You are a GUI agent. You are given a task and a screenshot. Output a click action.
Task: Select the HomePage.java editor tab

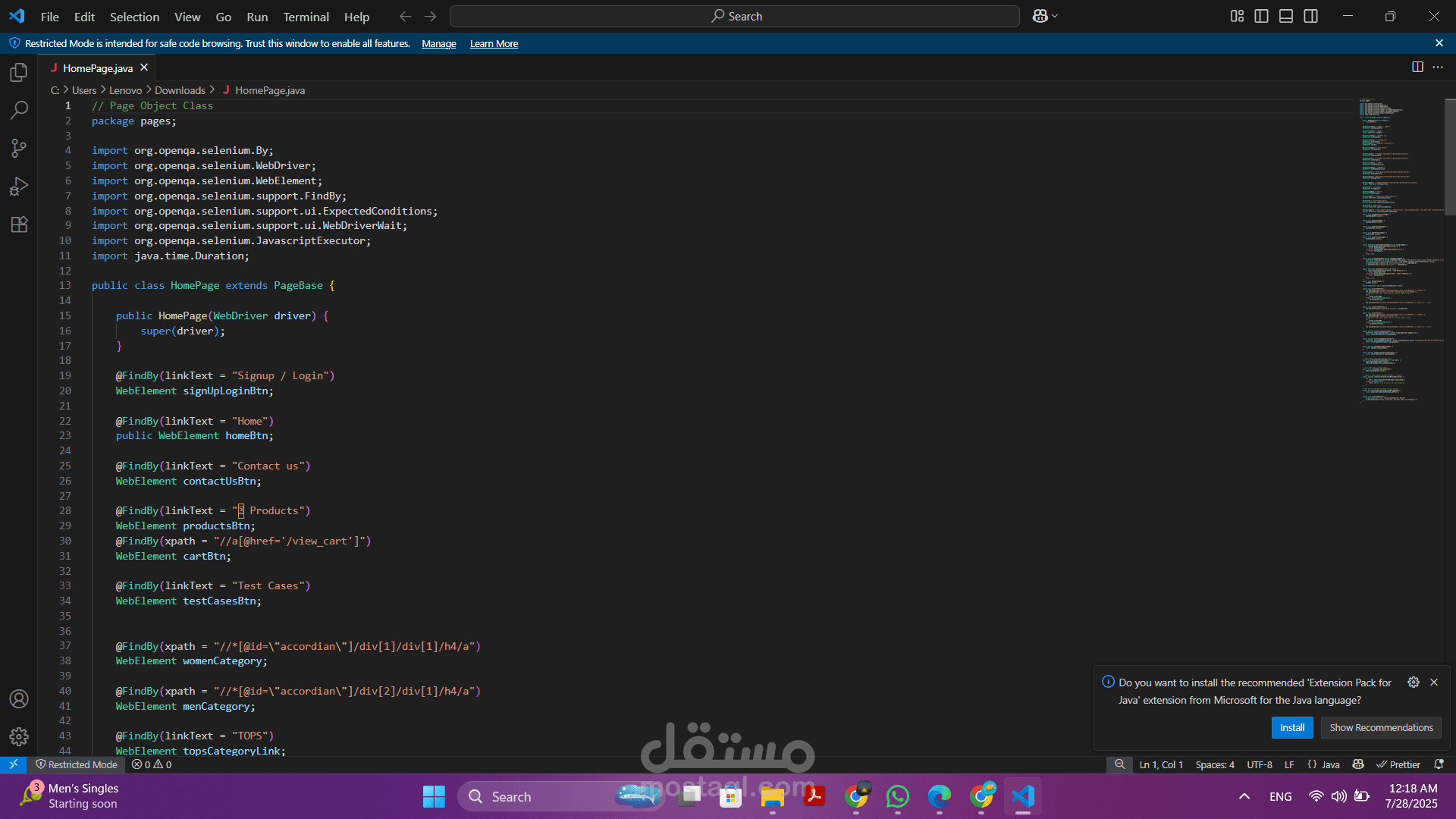[98, 68]
